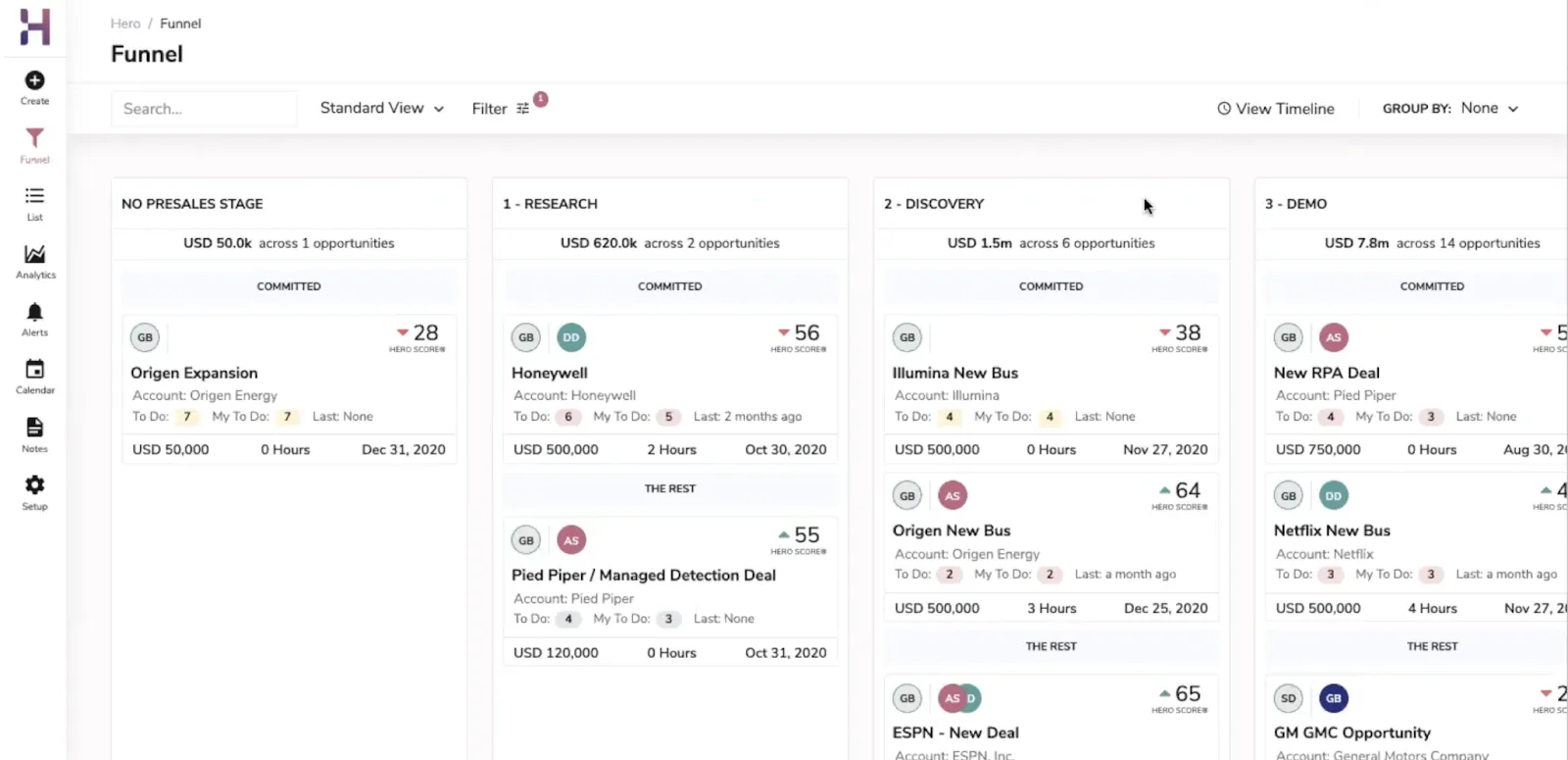
Task: Open Illumina New Bus opportunity
Action: tap(955, 373)
